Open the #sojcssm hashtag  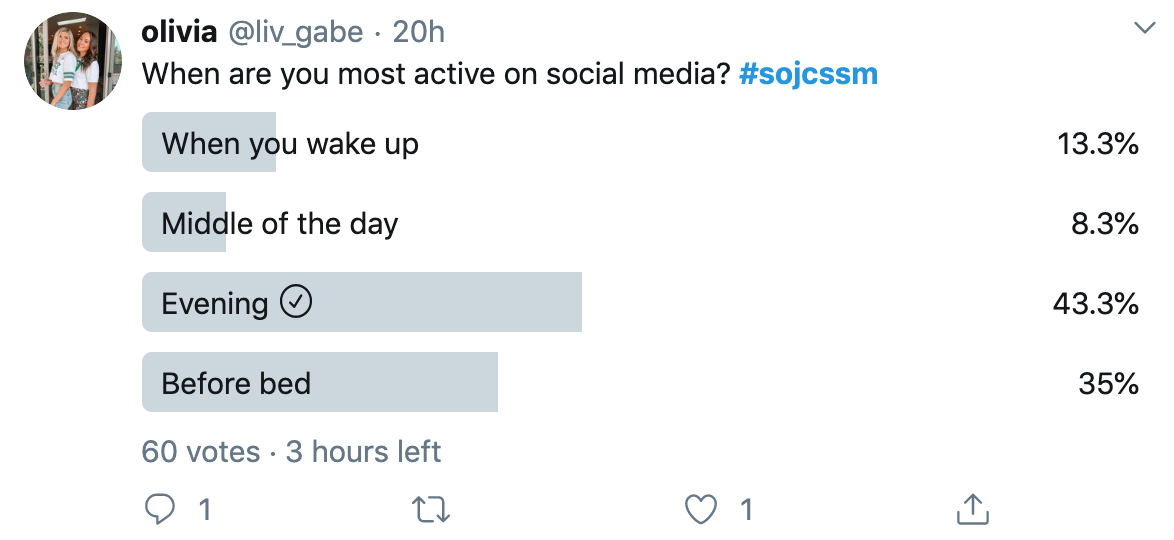pos(808,74)
